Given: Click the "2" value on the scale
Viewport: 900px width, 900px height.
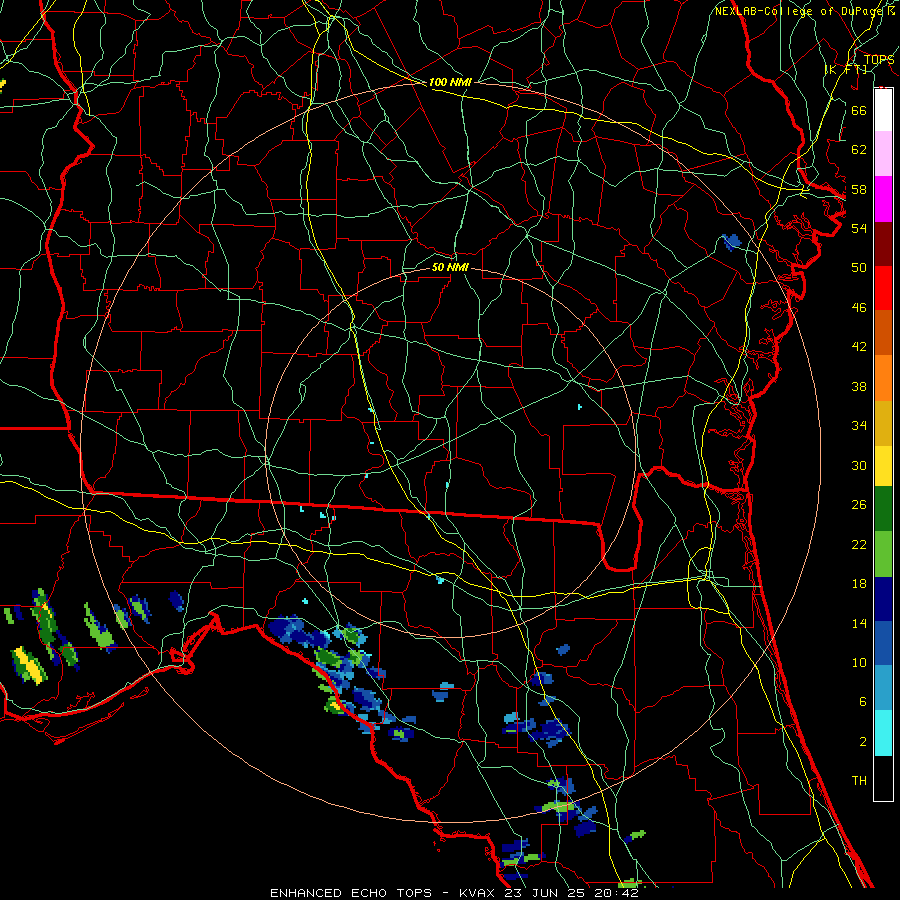Looking at the screenshot, I should coord(862,742).
